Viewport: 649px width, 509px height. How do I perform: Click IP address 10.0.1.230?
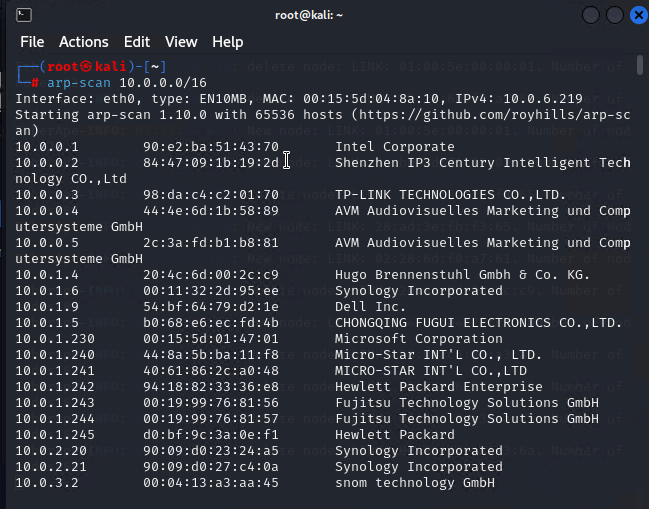55,339
